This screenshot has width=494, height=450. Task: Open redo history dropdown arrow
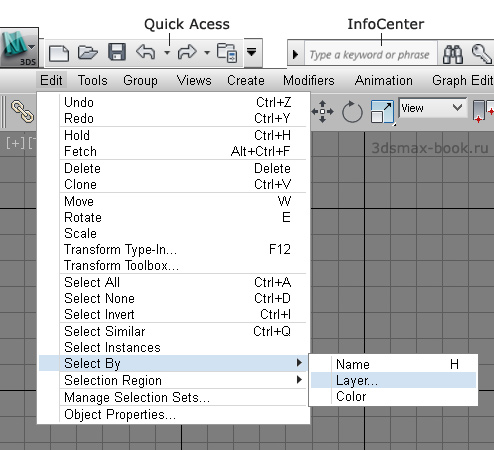coord(207,53)
